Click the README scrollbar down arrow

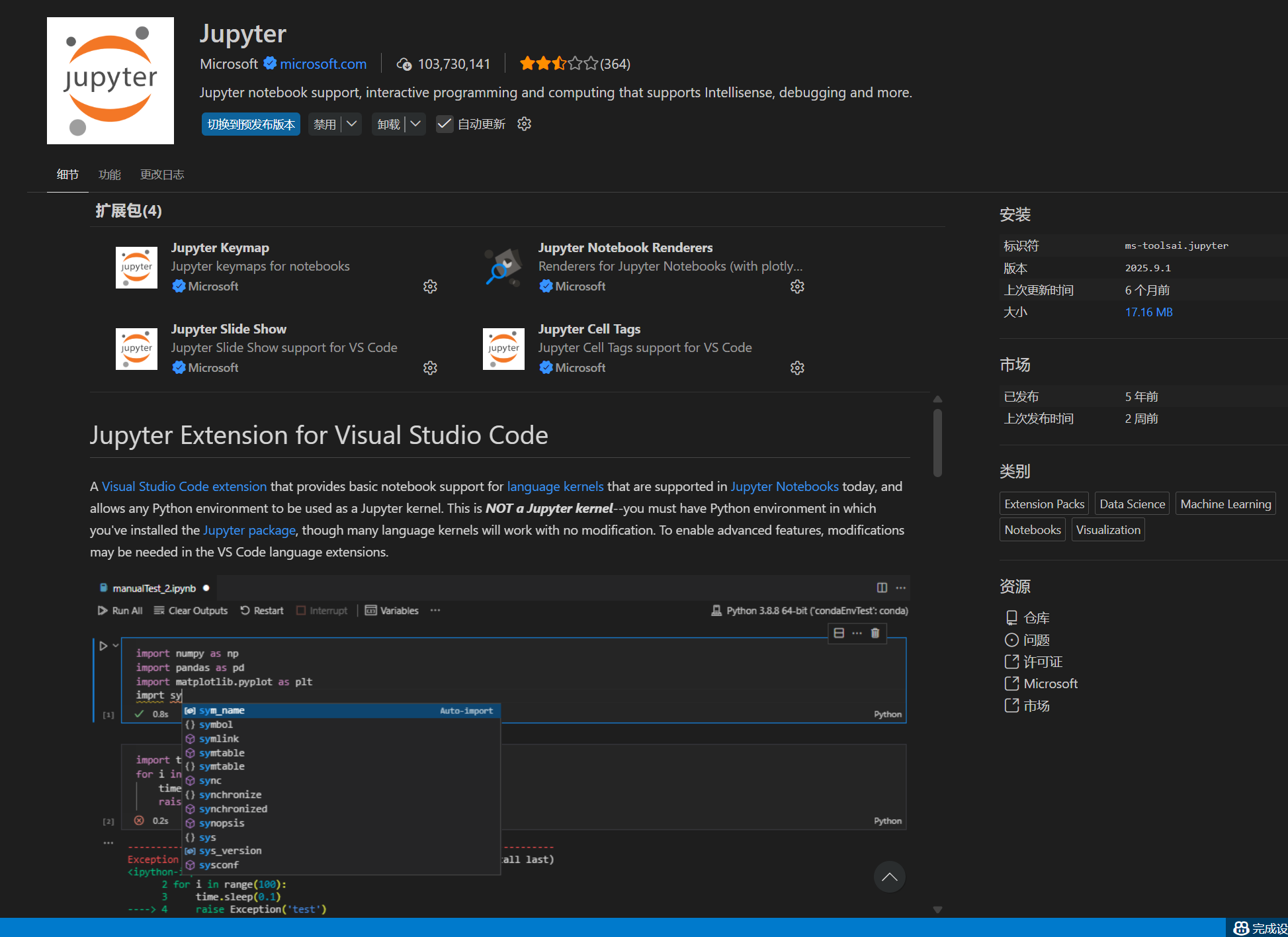pyautogui.click(x=937, y=910)
